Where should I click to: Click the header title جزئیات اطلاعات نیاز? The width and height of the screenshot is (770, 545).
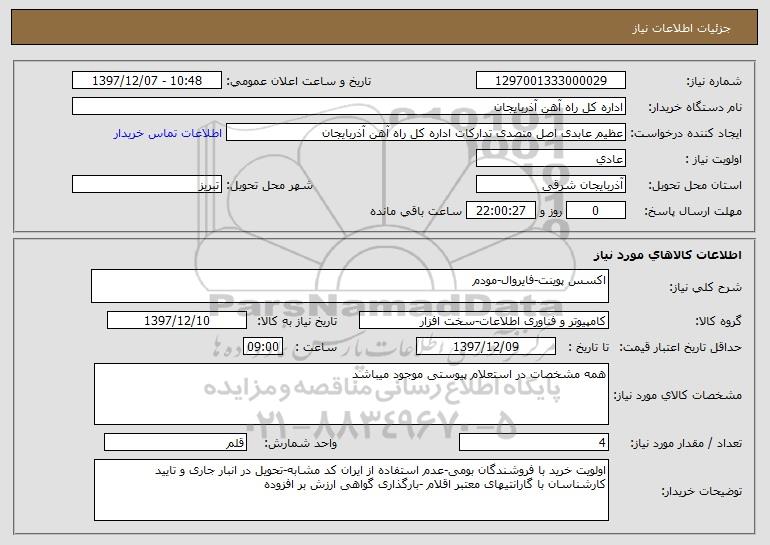click(681, 28)
